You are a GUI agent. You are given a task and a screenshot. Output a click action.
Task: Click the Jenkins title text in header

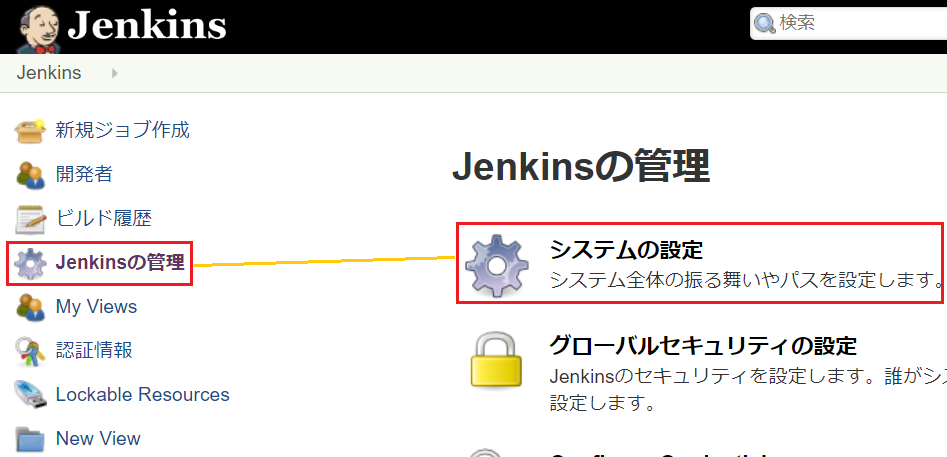coord(147,26)
